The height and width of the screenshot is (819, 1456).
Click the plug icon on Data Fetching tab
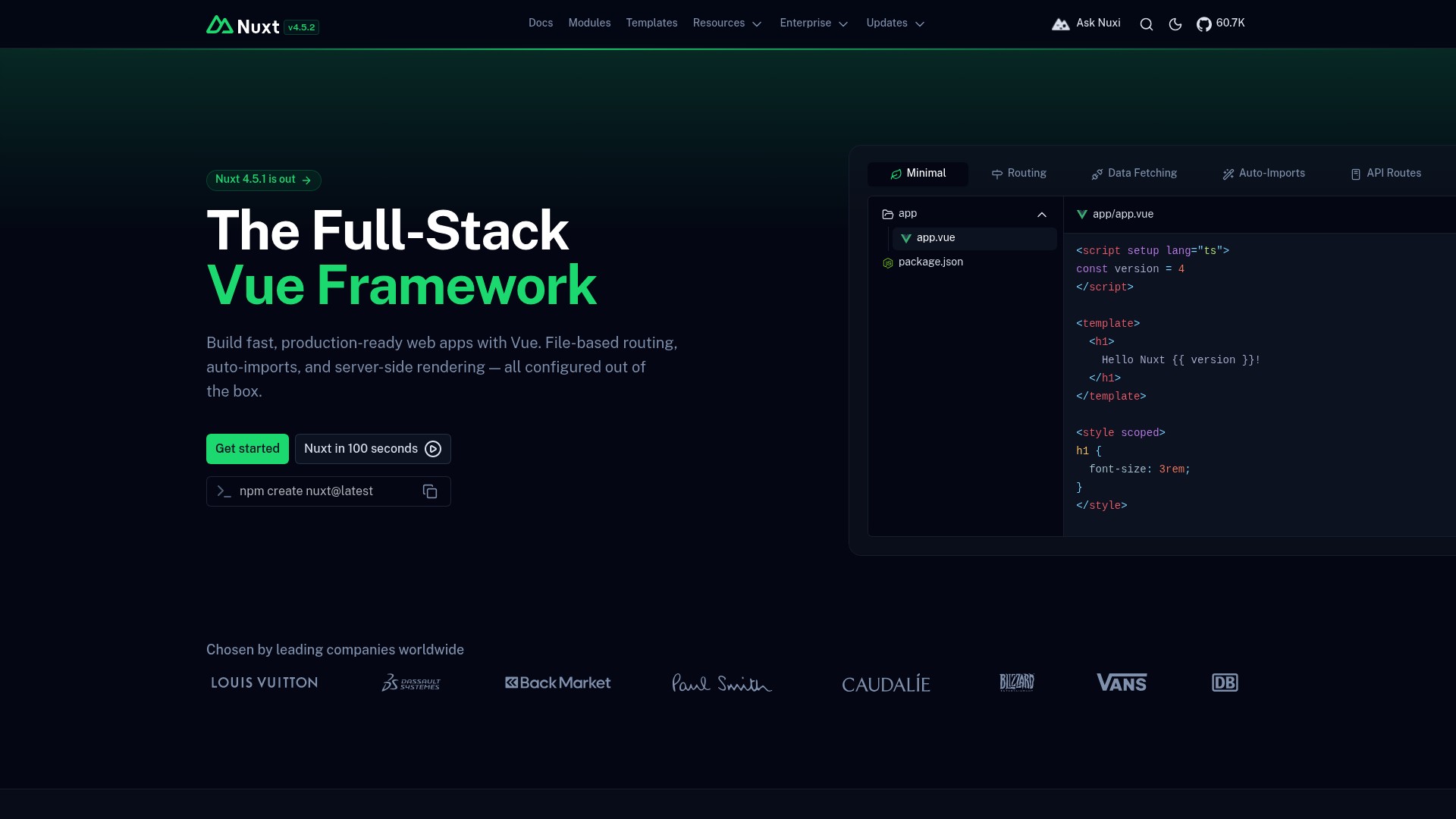pyautogui.click(x=1097, y=174)
